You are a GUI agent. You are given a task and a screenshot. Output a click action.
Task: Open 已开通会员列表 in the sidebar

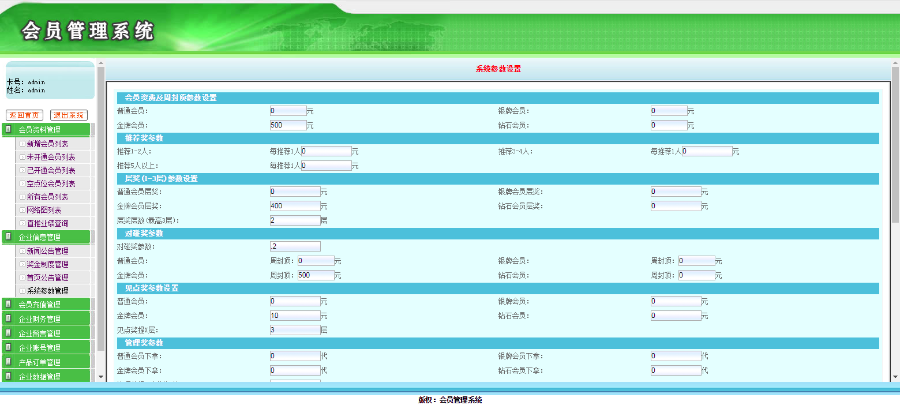pyautogui.click(x=51, y=170)
